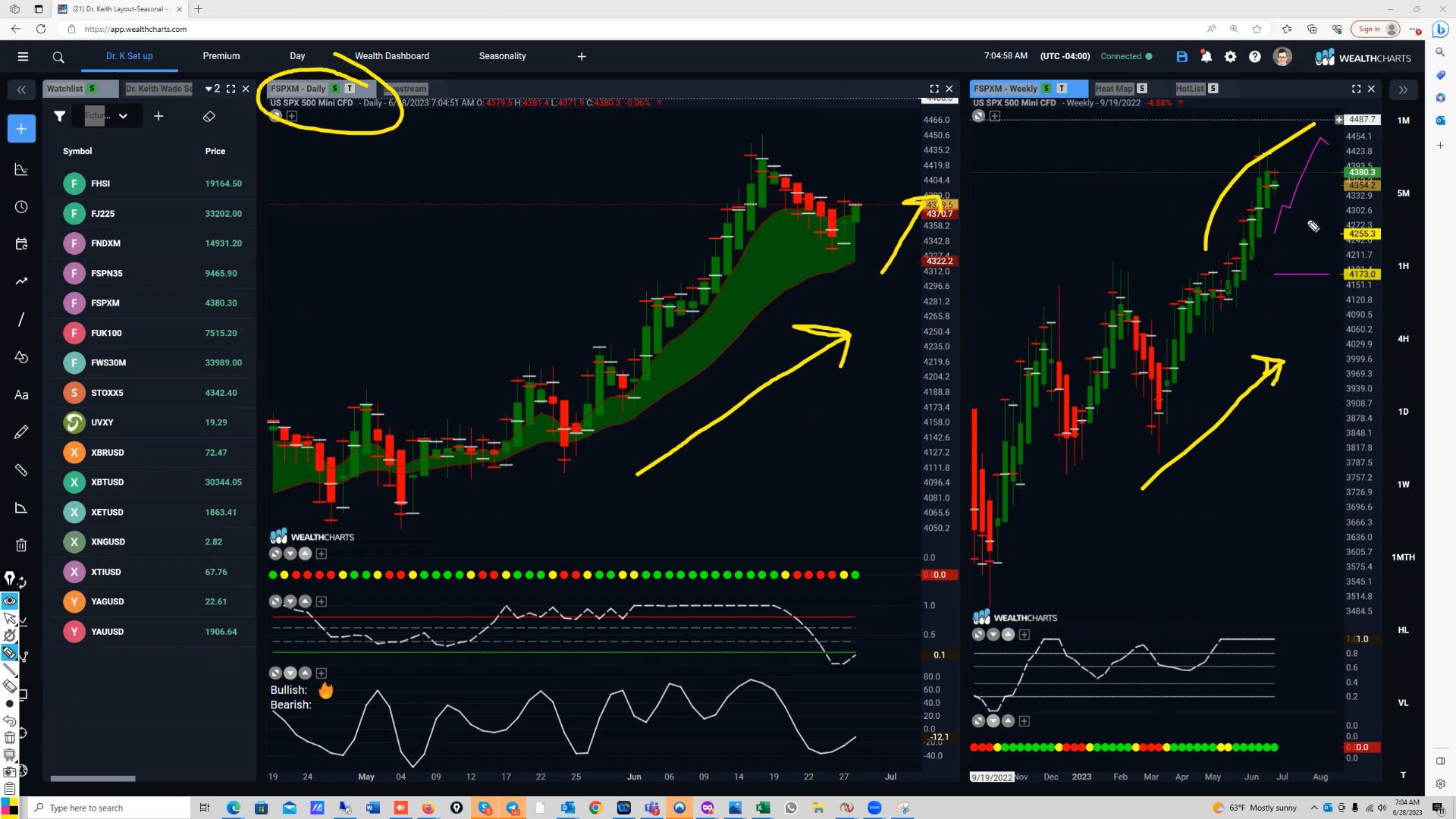Collapse the weekly oscillator pane down arrow
Viewport: 1456px width, 819px height.
(993, 635)
